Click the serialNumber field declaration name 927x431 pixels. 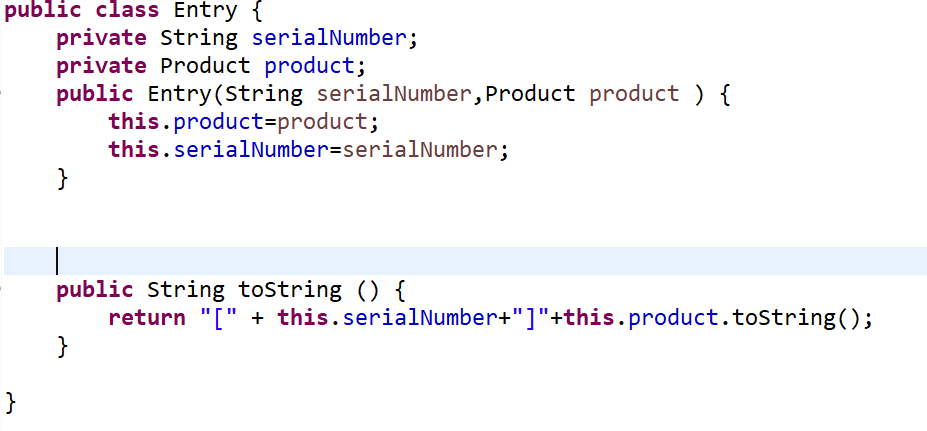329,39
